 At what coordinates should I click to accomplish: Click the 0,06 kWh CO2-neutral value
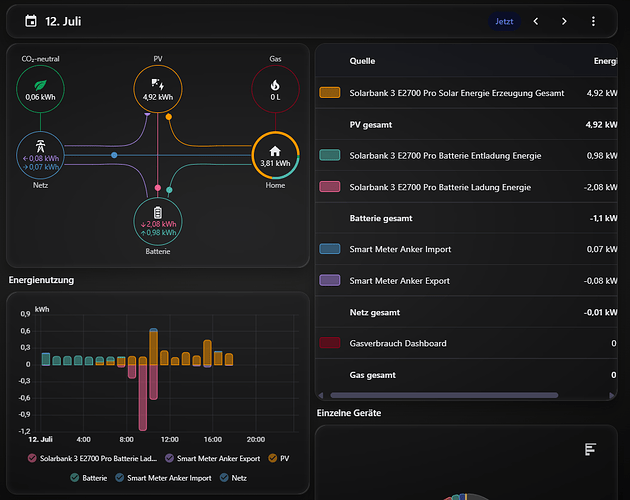click(40, 97)
